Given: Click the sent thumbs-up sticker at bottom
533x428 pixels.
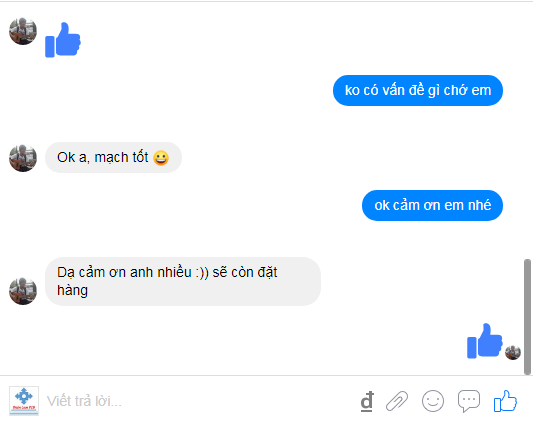Looking at the screenshot, I should point(485,341).
